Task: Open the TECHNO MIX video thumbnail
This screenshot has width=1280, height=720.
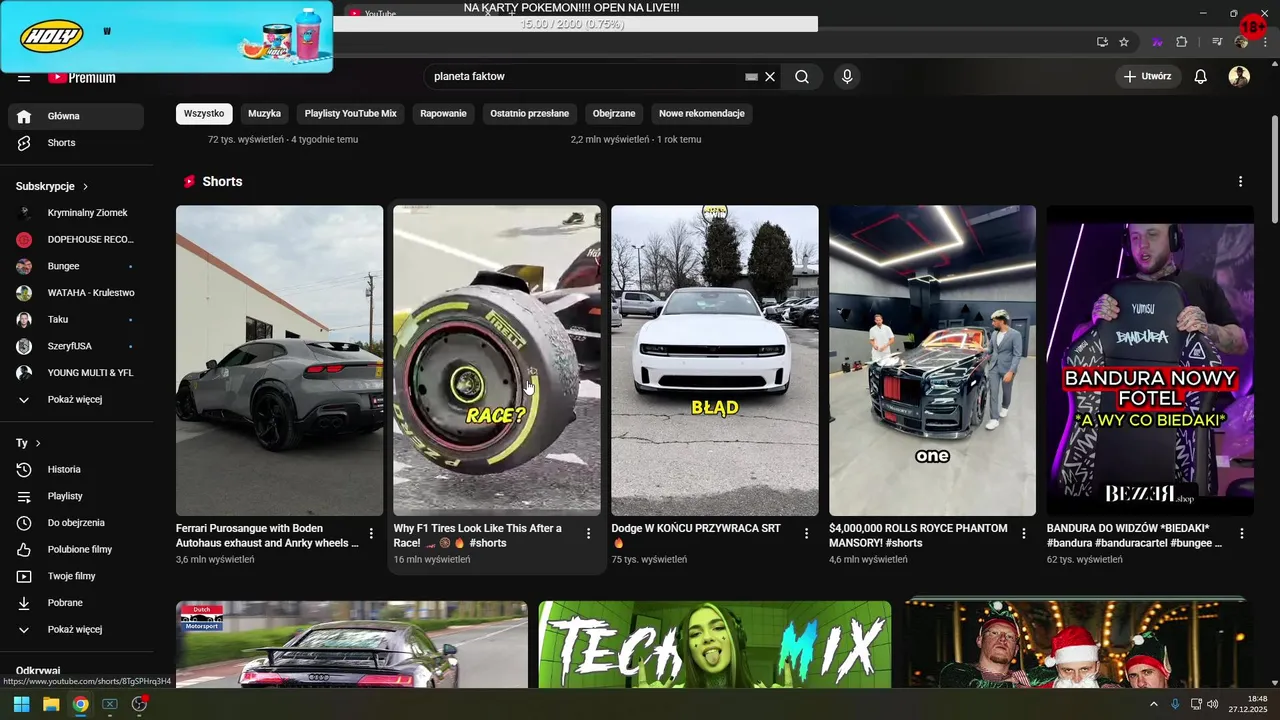Action: [715, 644]
